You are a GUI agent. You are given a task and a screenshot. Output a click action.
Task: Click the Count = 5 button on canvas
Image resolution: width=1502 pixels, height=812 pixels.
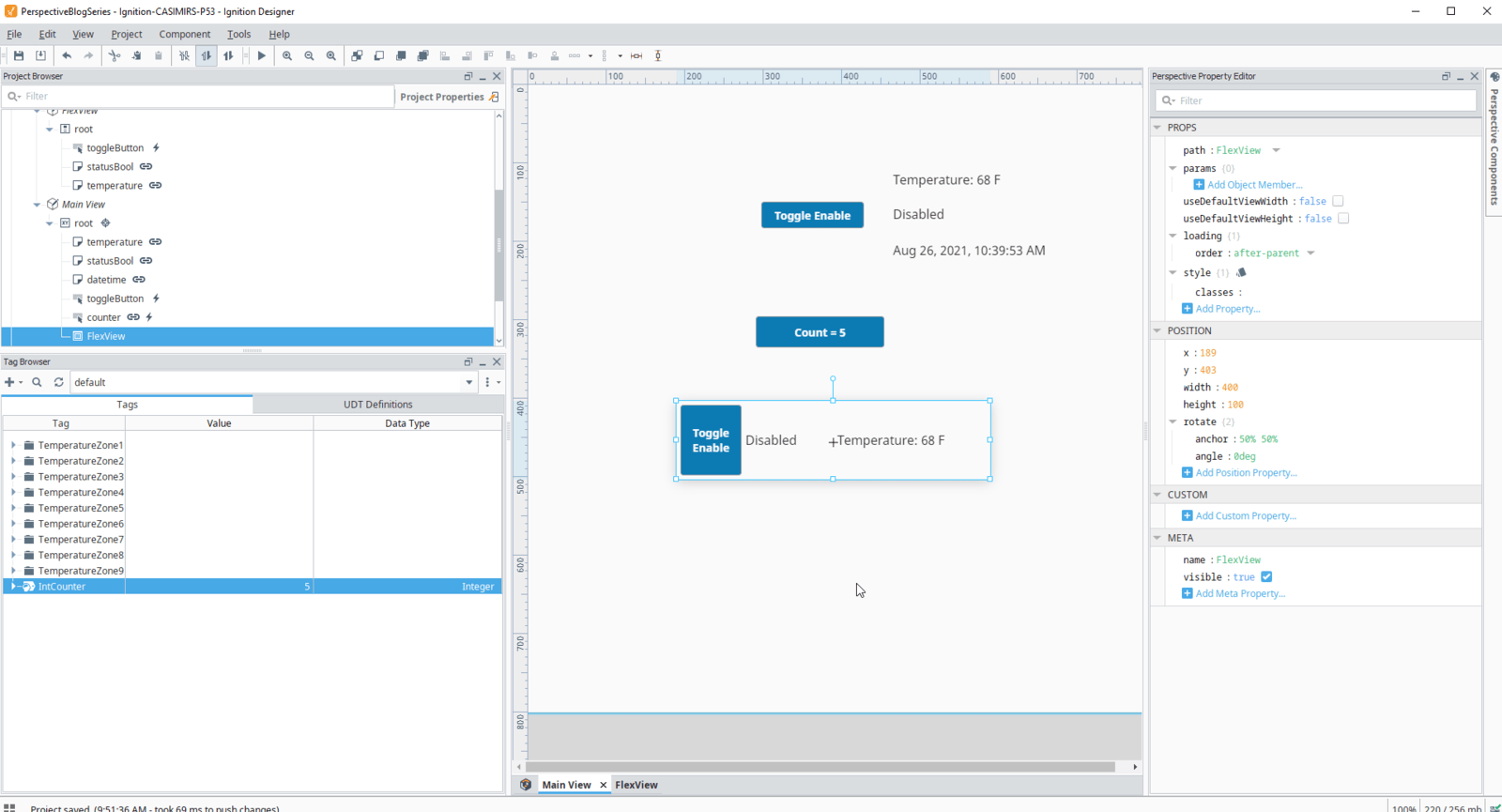[820, 332]
